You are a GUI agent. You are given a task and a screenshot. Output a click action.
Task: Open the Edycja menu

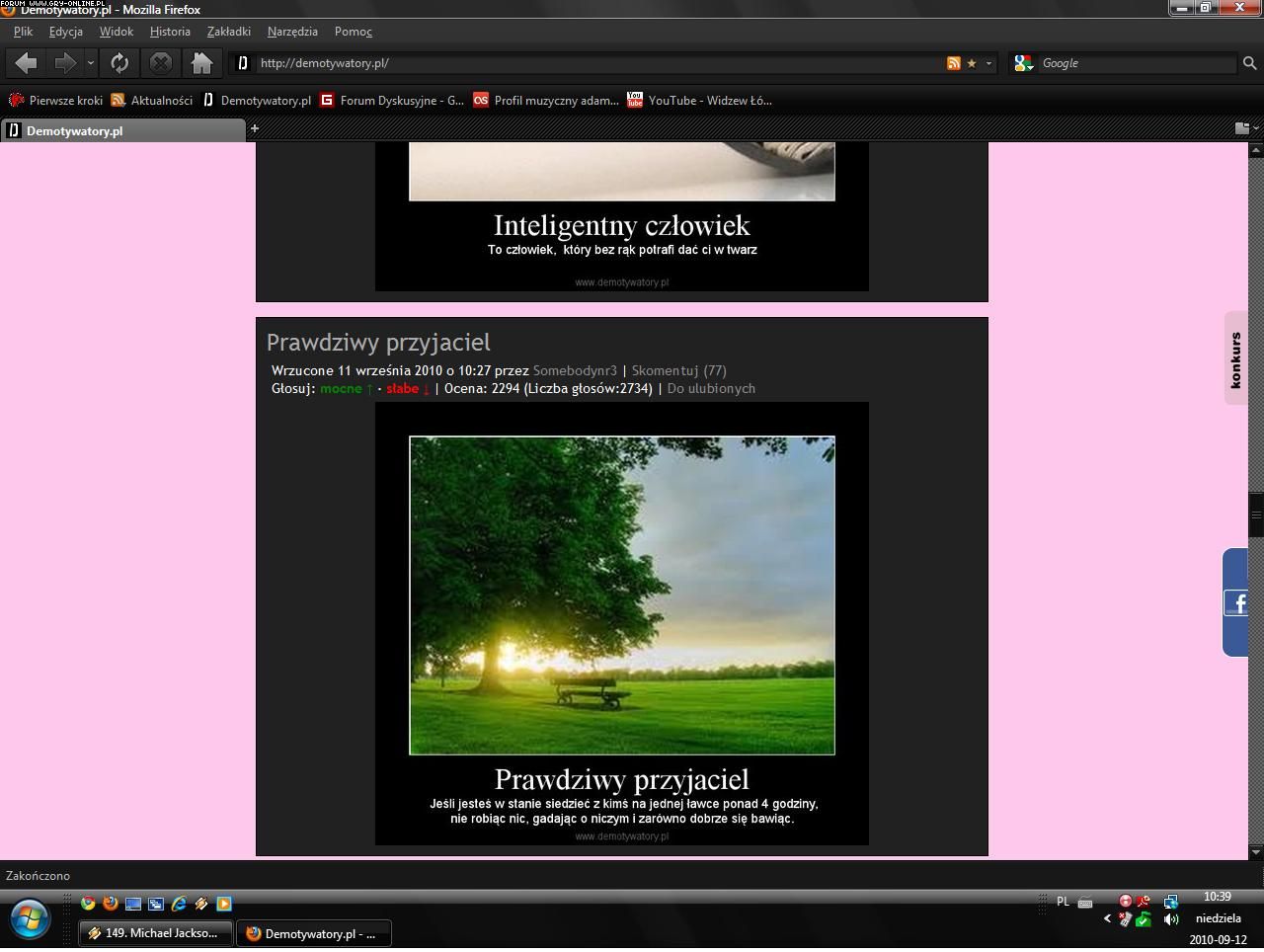click(66, 32)
